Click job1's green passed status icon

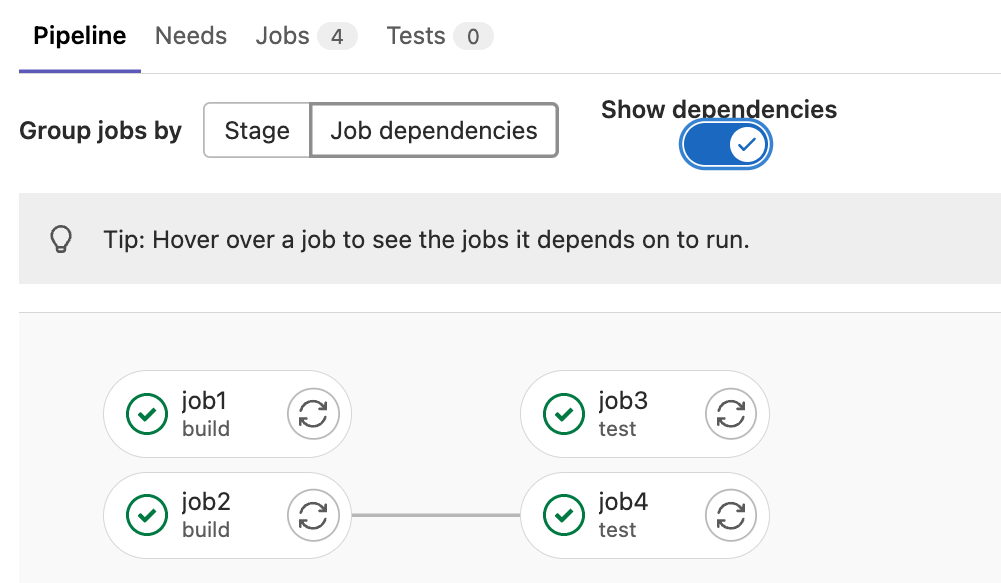(147, 414)
